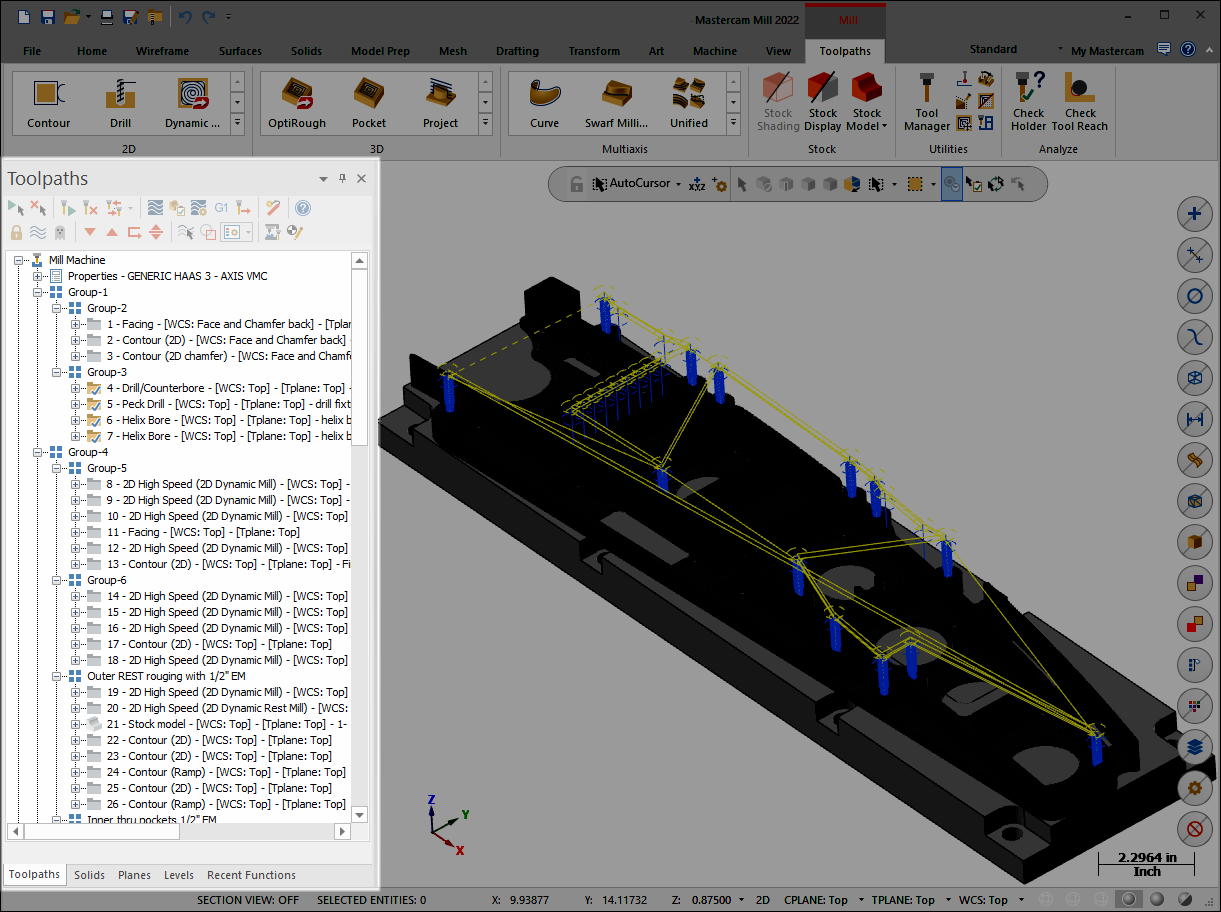Click WCS: Top in status bar
The image size is (1221, 912).
pyautogui.click(x=983, y=900)
